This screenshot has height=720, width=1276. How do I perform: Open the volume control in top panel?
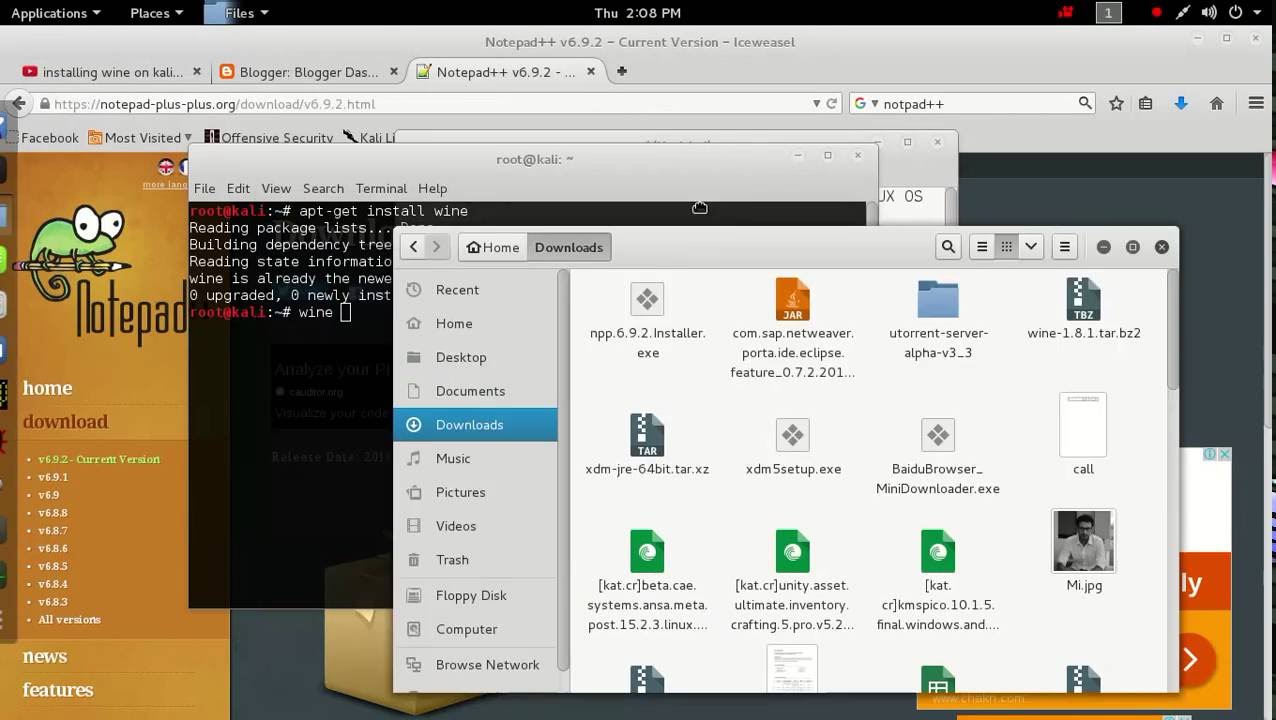(1208, 13)
